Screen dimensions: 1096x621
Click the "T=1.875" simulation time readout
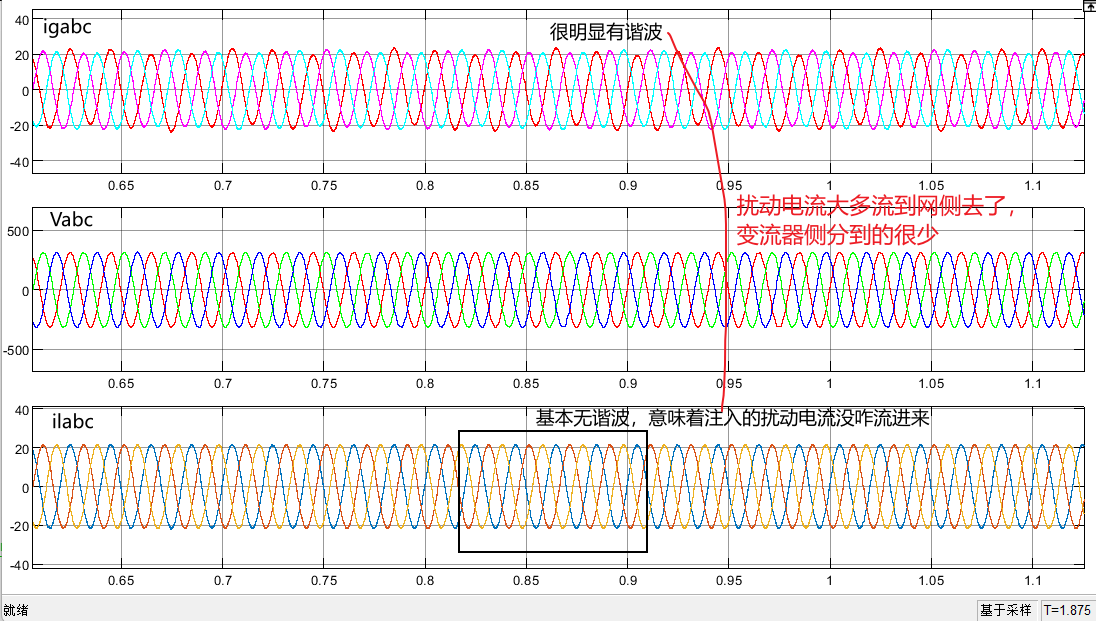pos(1067,610)
